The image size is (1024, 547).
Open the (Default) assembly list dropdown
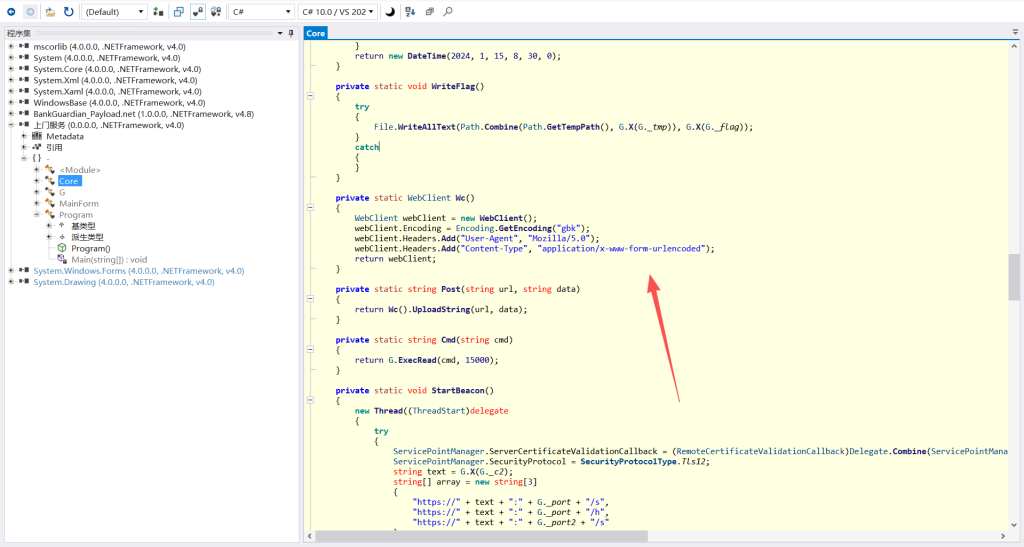(x=114, y=12)
